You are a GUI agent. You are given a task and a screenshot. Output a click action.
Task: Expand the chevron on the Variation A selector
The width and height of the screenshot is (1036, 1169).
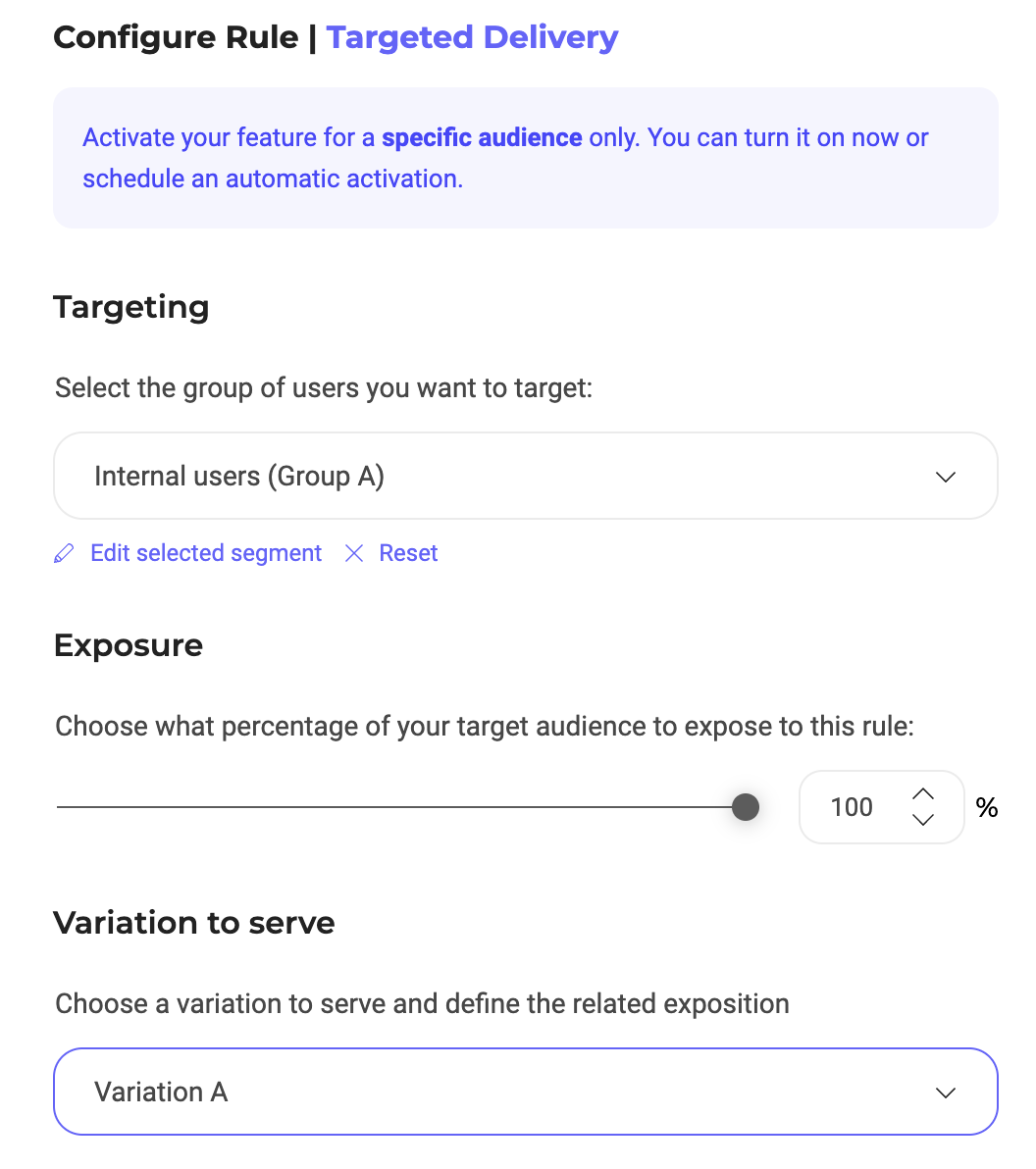[946, 1093]
